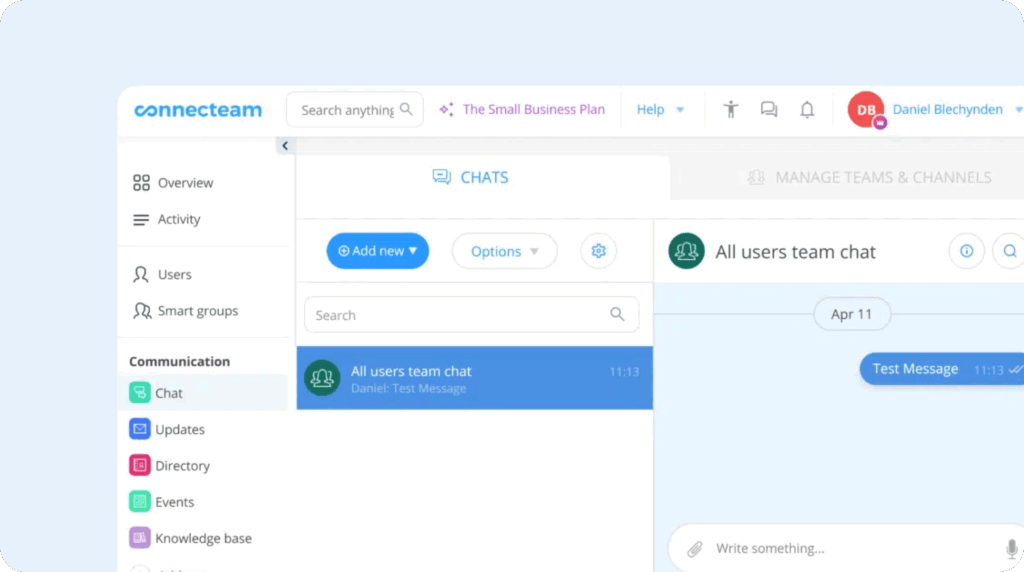This screenshot has height=572, width=1024.
Task: Click the search icon in chat header
Action: [x=1010, y=251]
